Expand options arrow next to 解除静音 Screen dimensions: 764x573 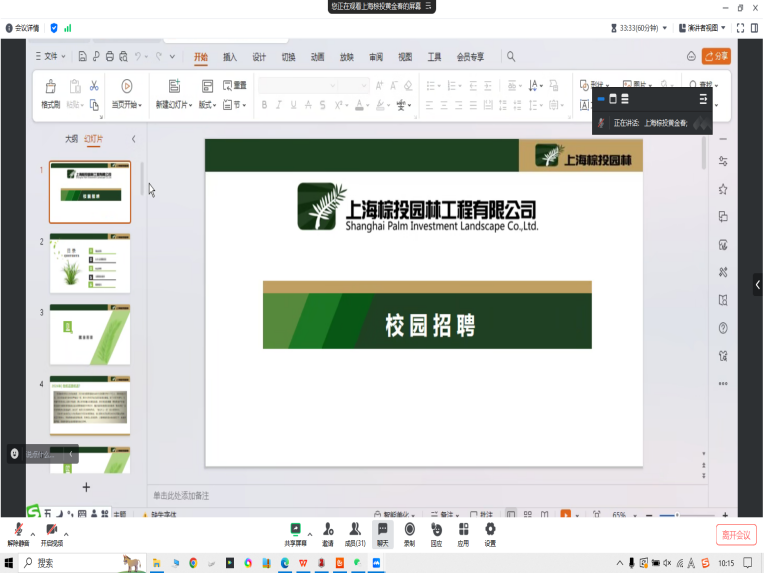click(x=33, y=534)
